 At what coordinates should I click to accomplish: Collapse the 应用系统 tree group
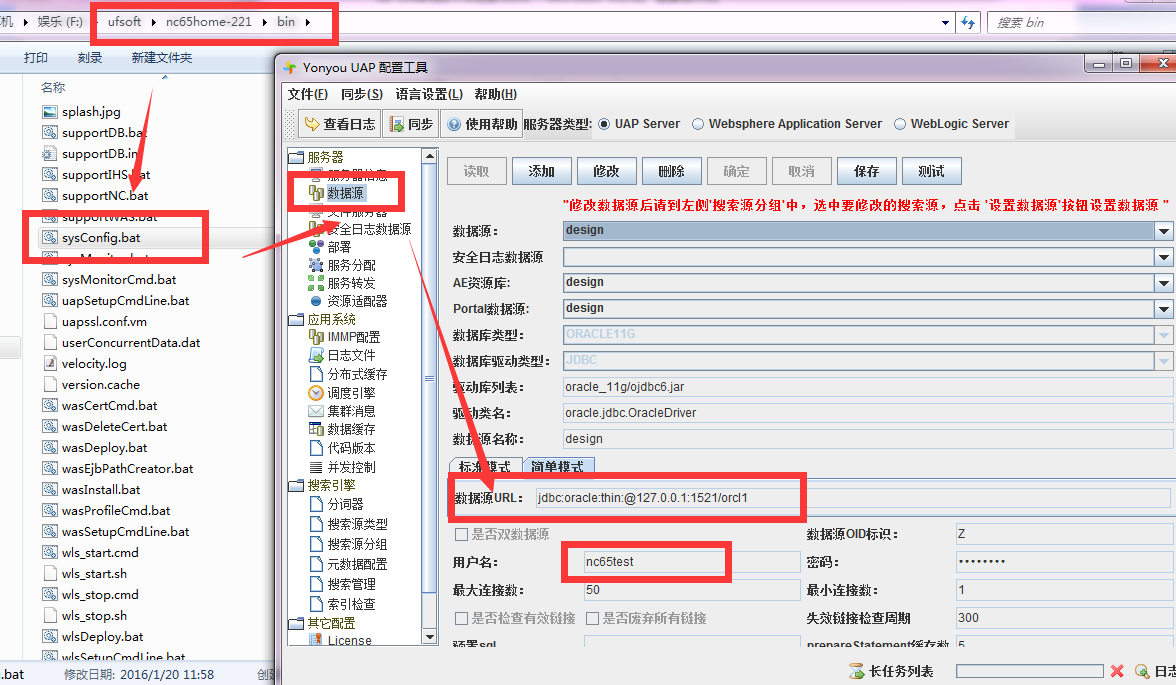click(x=296, y=320)
